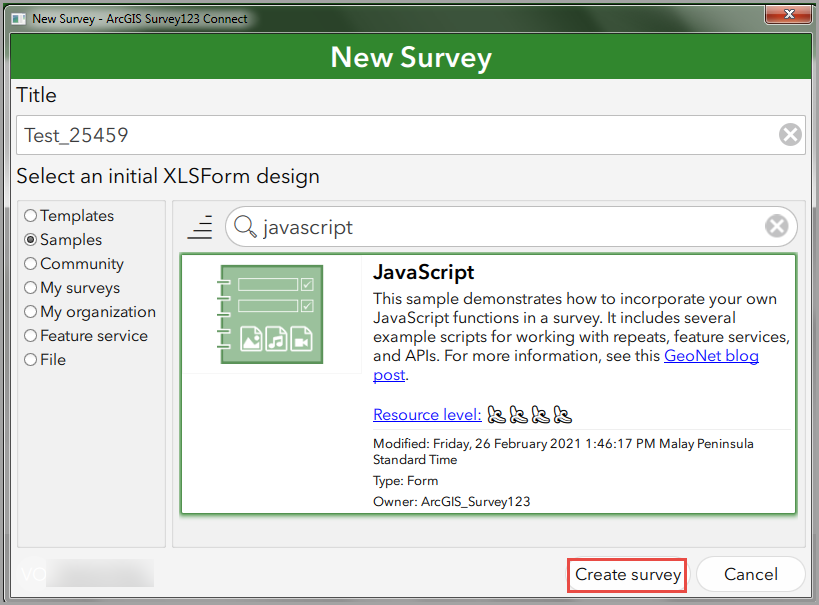819x605 pixels.
Task: Select the My surveys radio option
Action: (72, 288)
